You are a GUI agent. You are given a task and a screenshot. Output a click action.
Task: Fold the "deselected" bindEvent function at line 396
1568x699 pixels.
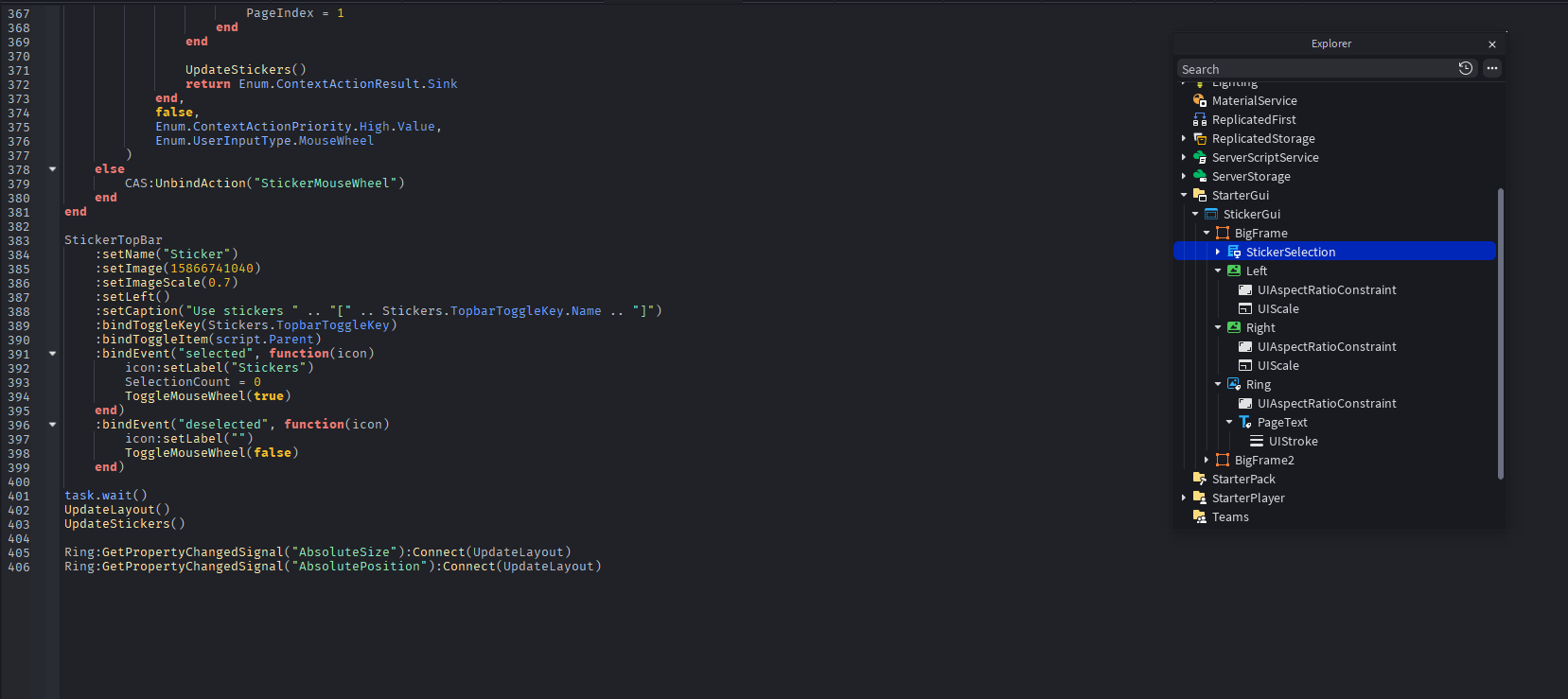52,425
